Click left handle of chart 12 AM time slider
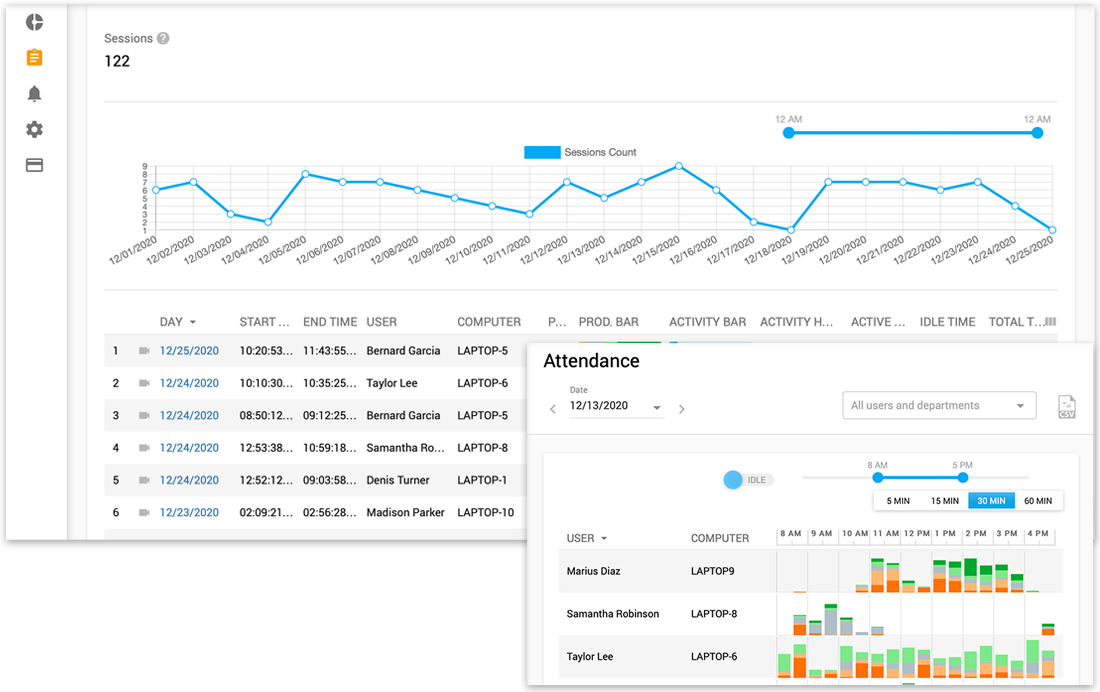The height and width of the screenshot is (692, 1100). 789,133
